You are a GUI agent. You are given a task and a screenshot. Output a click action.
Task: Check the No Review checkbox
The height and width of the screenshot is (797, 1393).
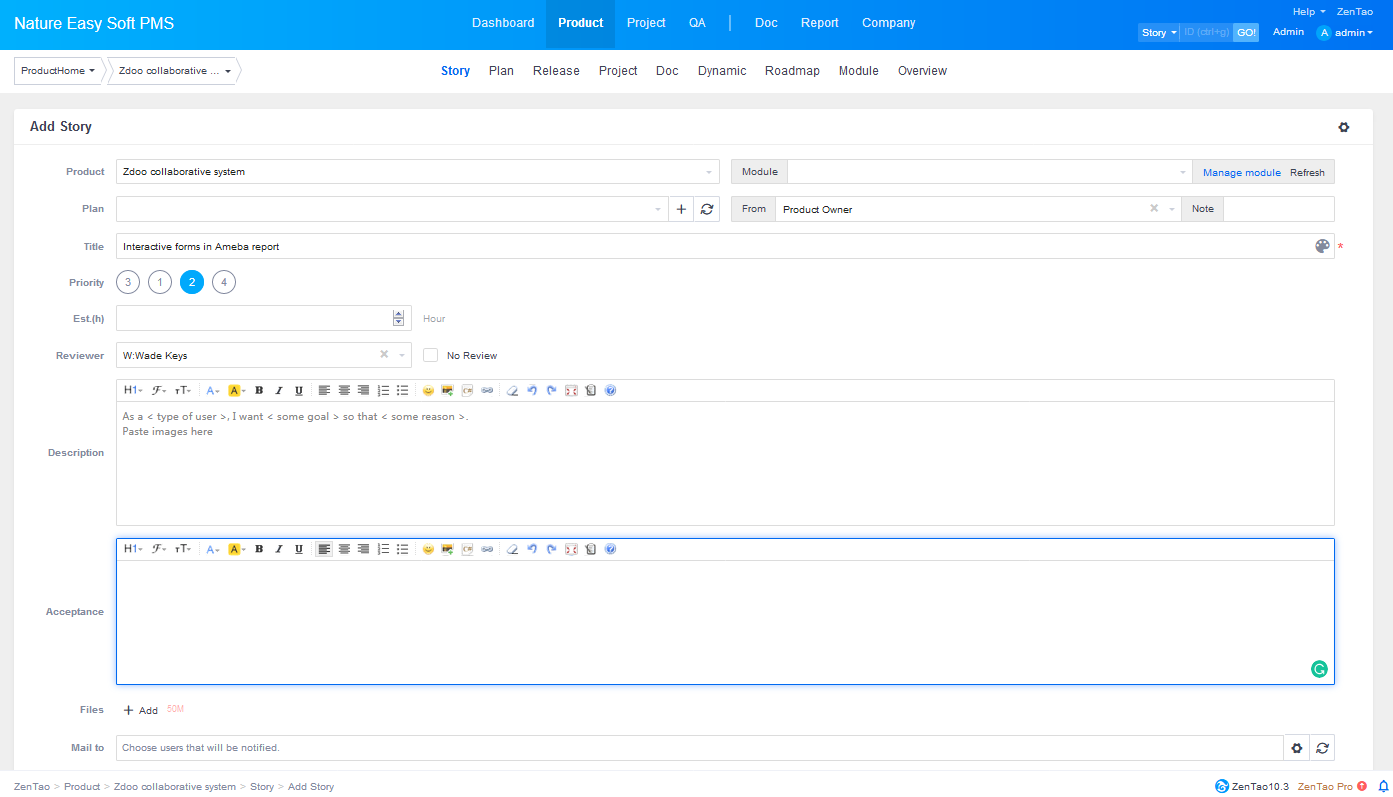[431, 355]
